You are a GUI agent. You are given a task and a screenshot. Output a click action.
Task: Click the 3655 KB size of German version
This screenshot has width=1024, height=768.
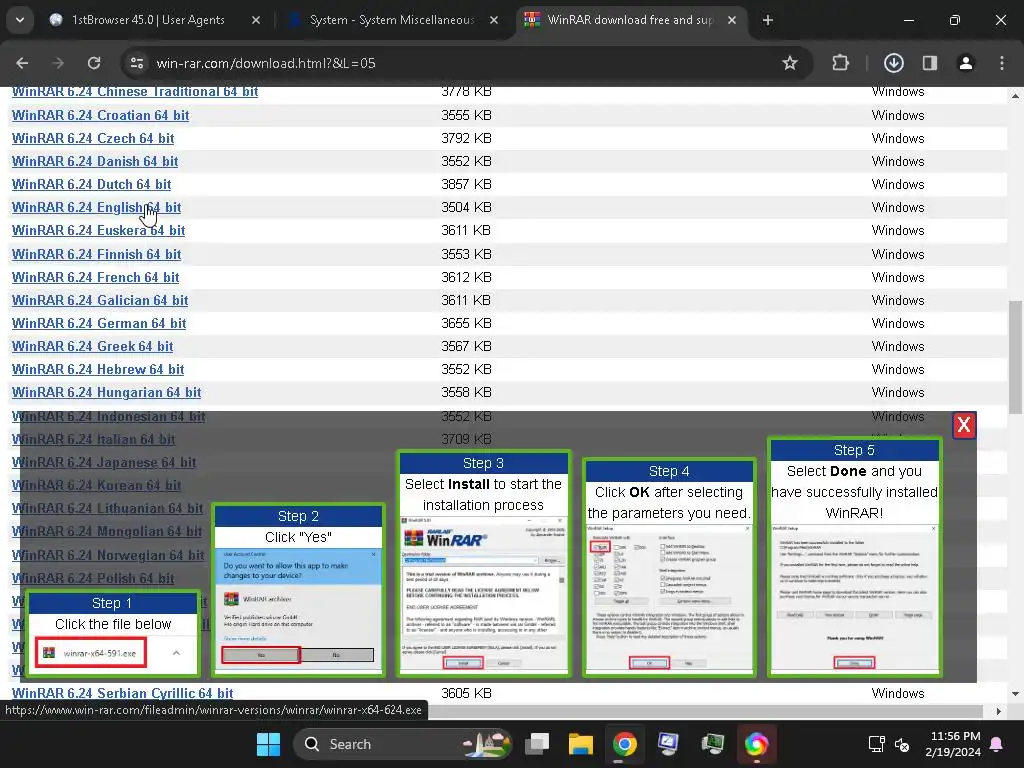(466, 323)
